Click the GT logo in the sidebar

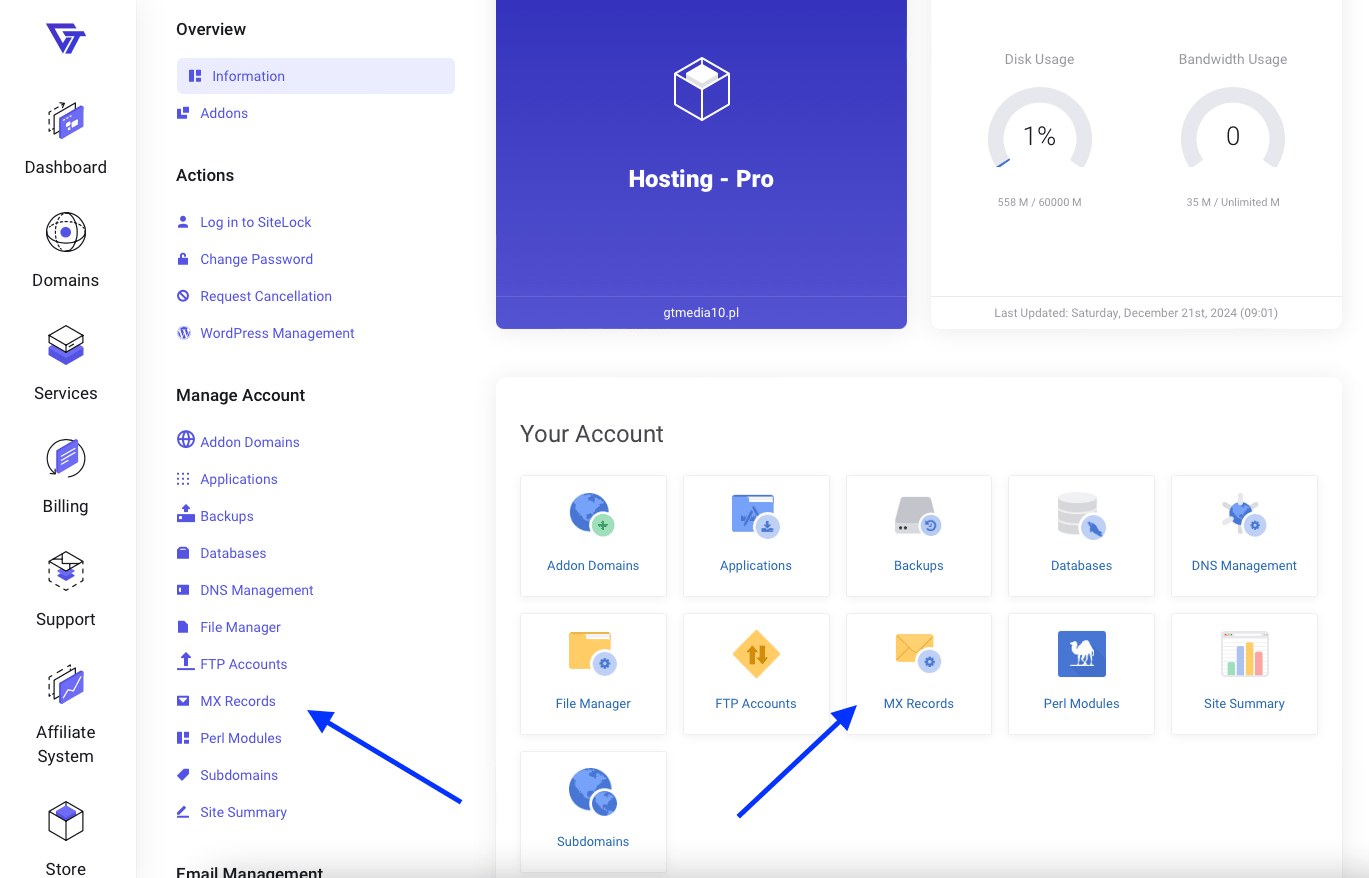tap(66, 38)
